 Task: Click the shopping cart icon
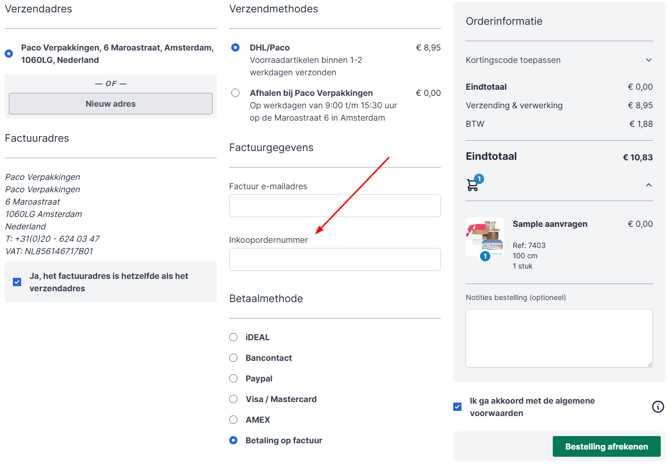(x=473, y=185)
